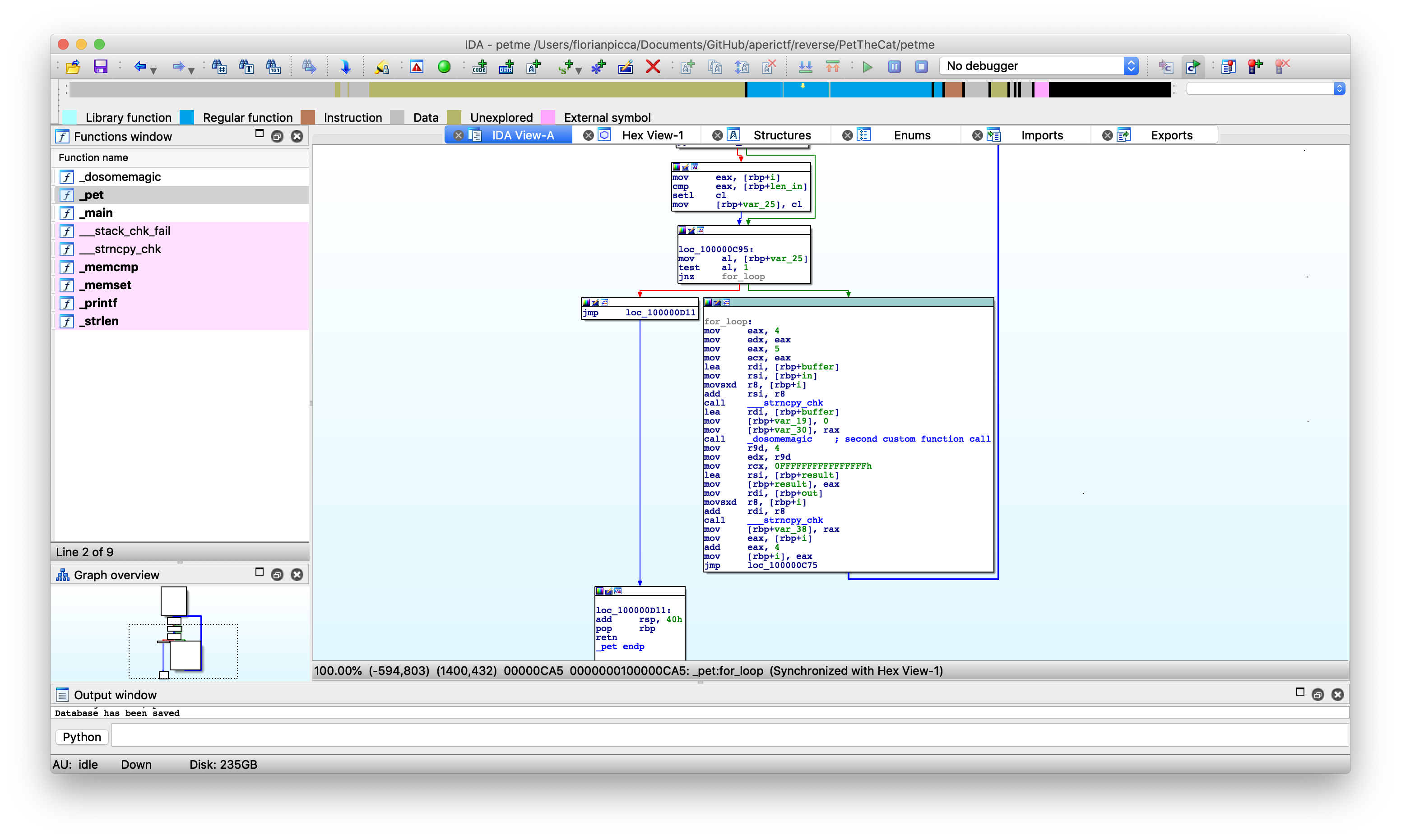Jump forward with the blue right arrow
The width and height of the screenshot is (1401, 840).
(178, 67)
